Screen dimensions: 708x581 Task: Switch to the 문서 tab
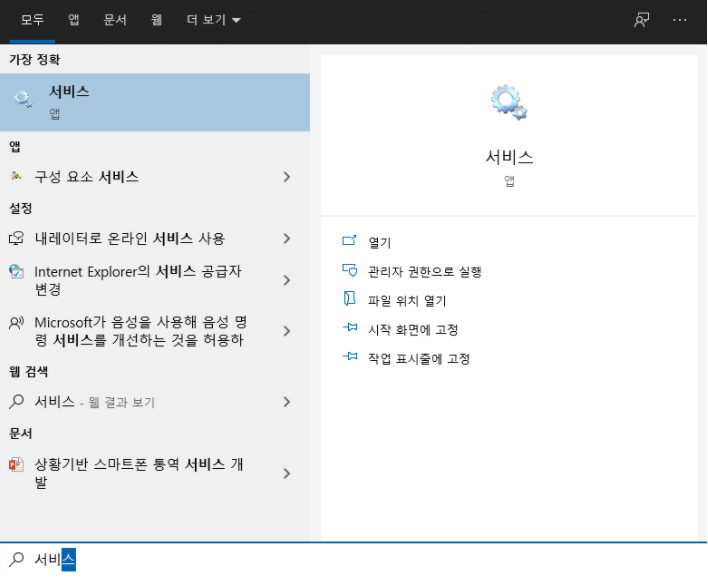tap(115, 20)
